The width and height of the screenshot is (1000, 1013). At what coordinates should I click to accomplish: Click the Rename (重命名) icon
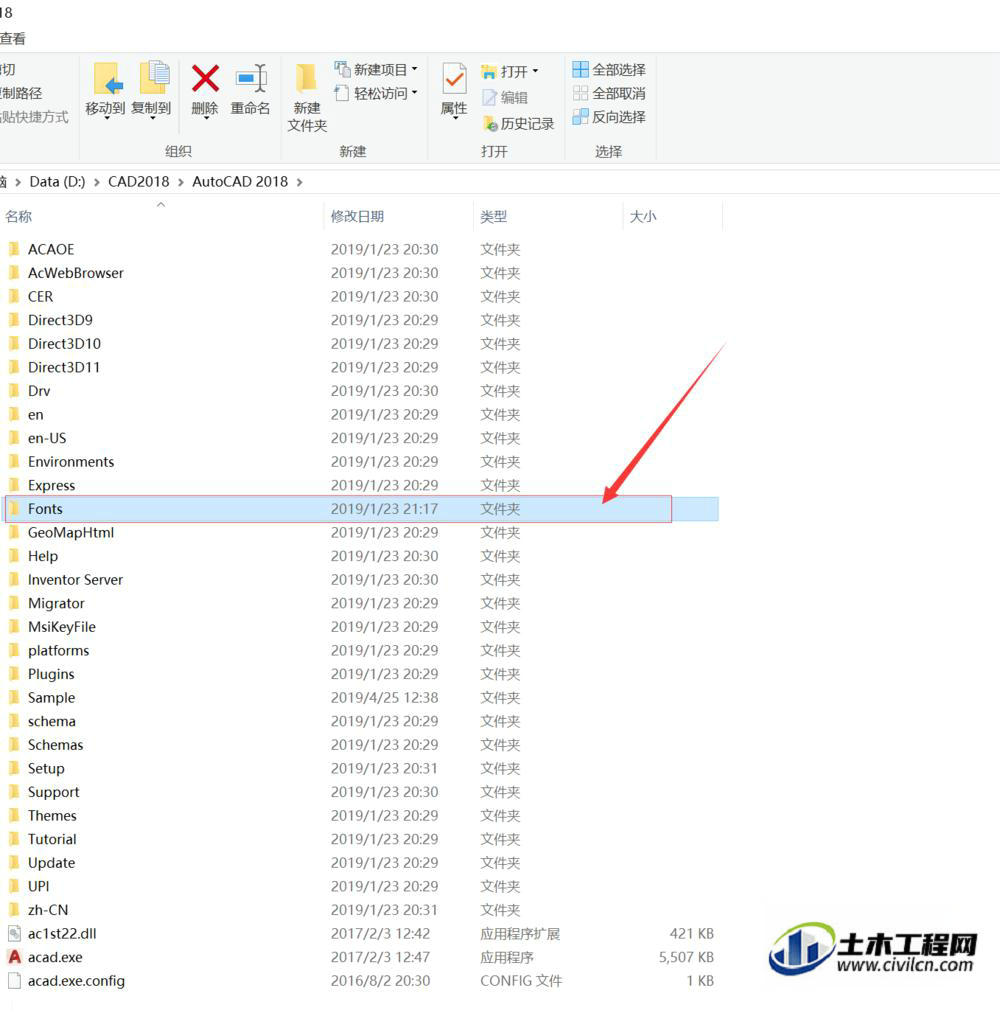coord(251,78)
